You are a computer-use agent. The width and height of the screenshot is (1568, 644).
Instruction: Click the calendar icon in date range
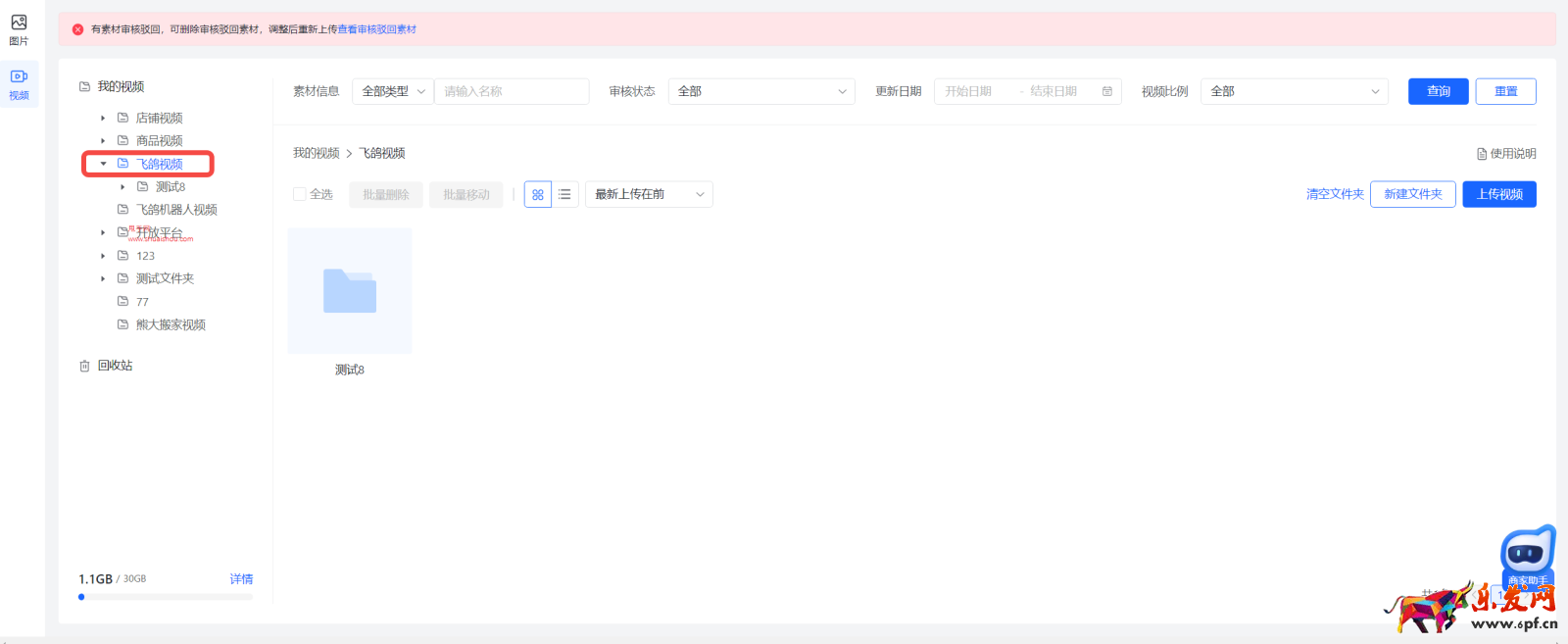1107,92
